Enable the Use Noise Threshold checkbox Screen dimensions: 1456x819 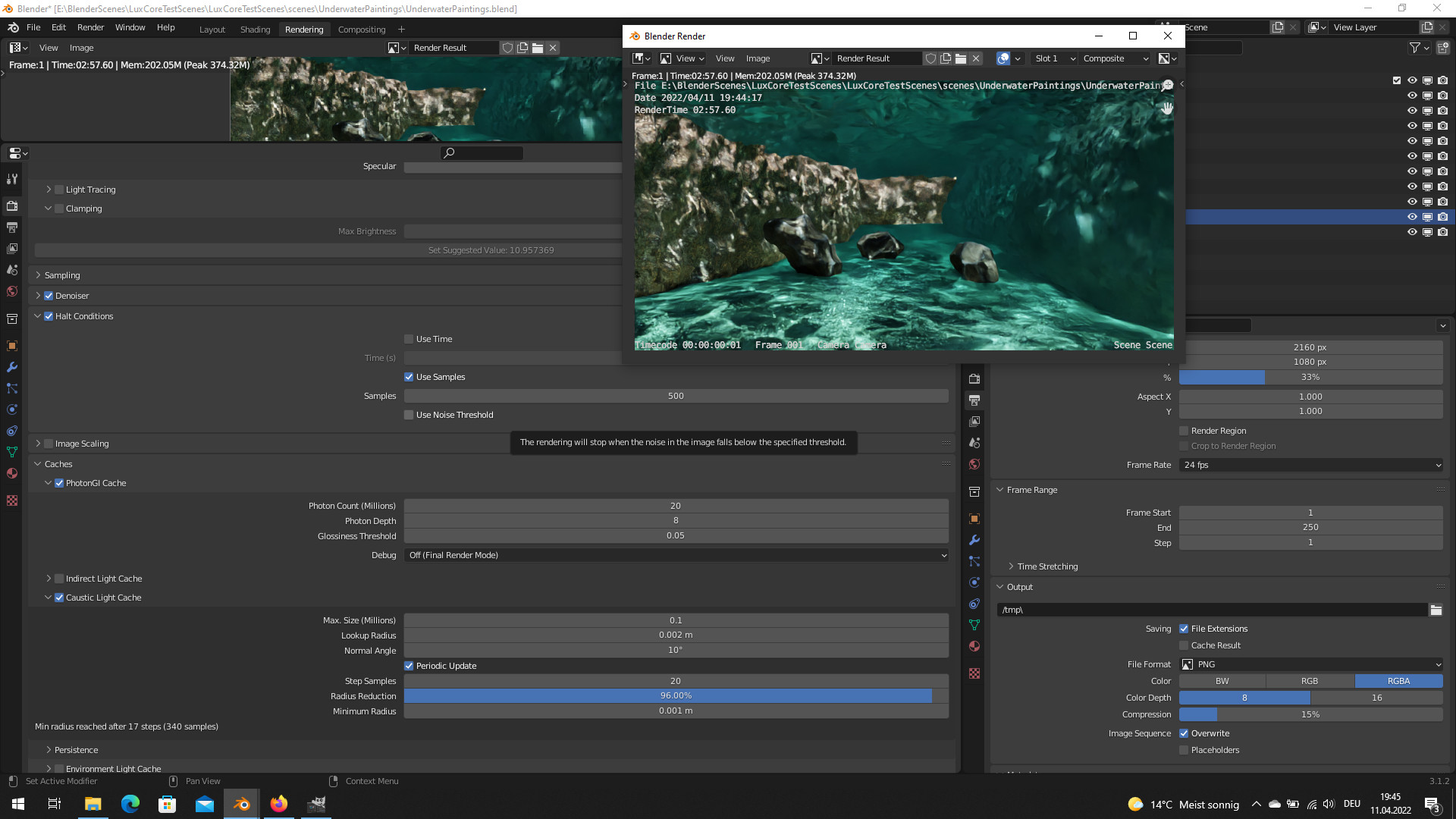409,415
